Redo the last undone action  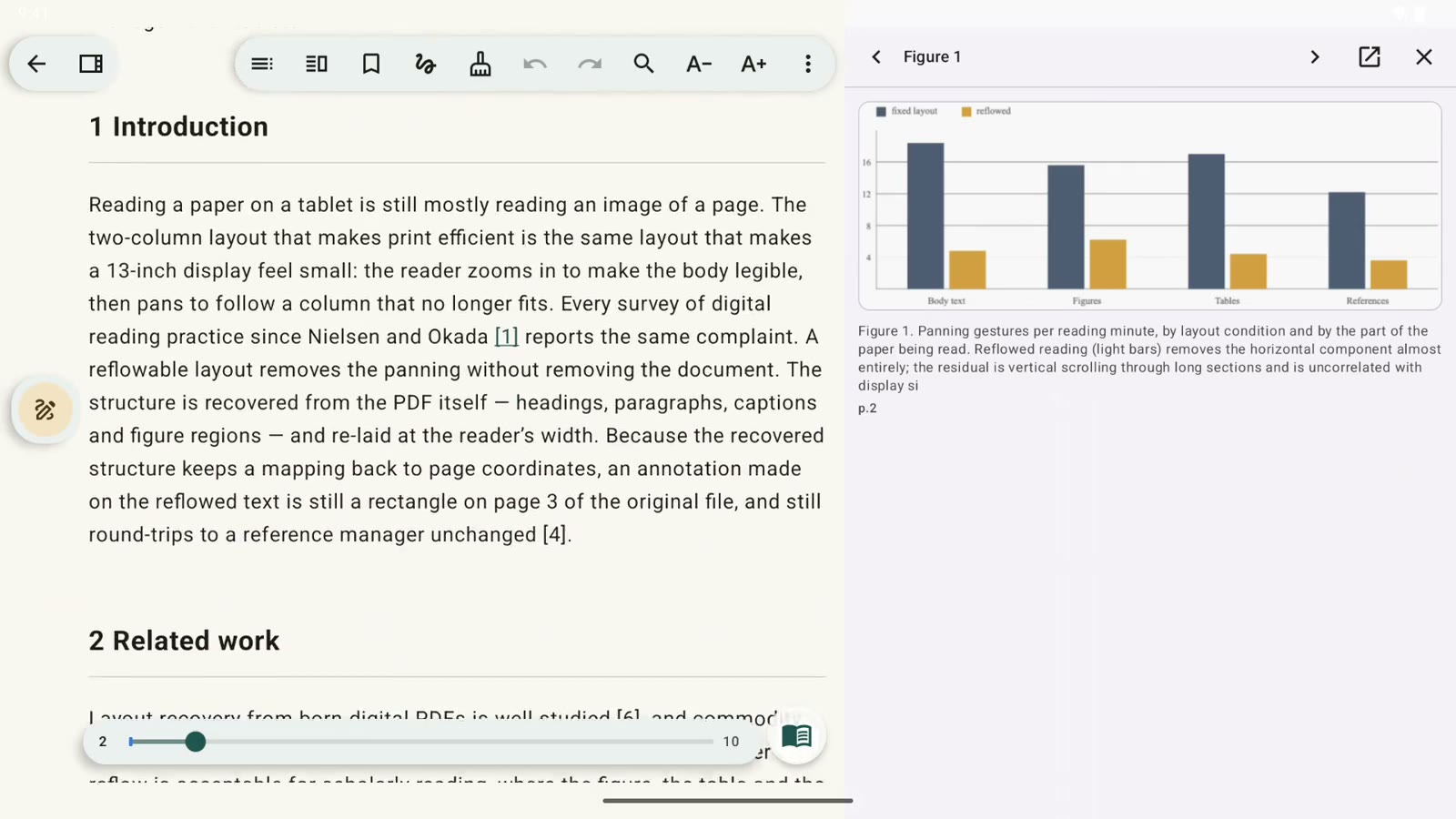click(x=590, y=64)
